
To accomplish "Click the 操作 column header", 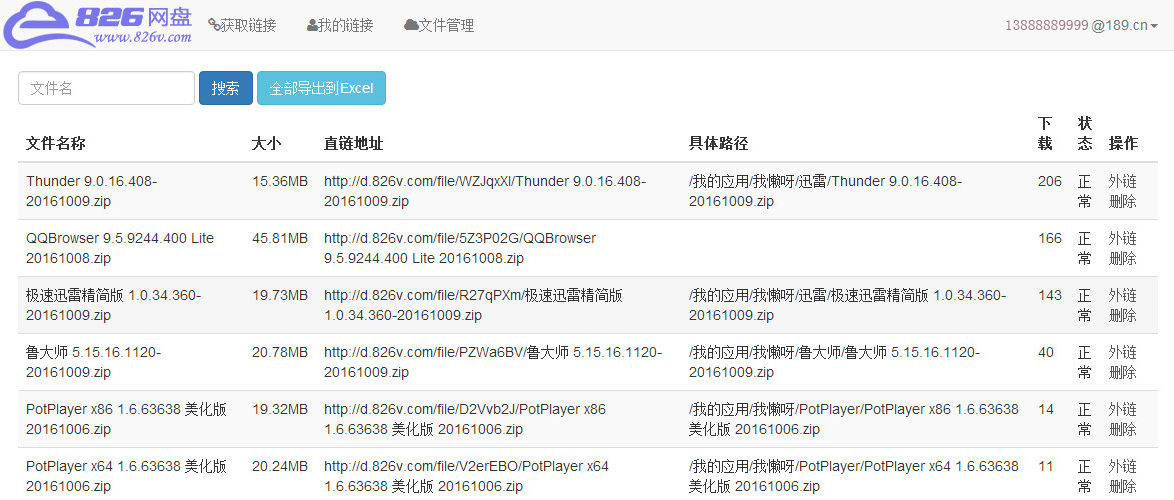I will tap(1123, 143).
